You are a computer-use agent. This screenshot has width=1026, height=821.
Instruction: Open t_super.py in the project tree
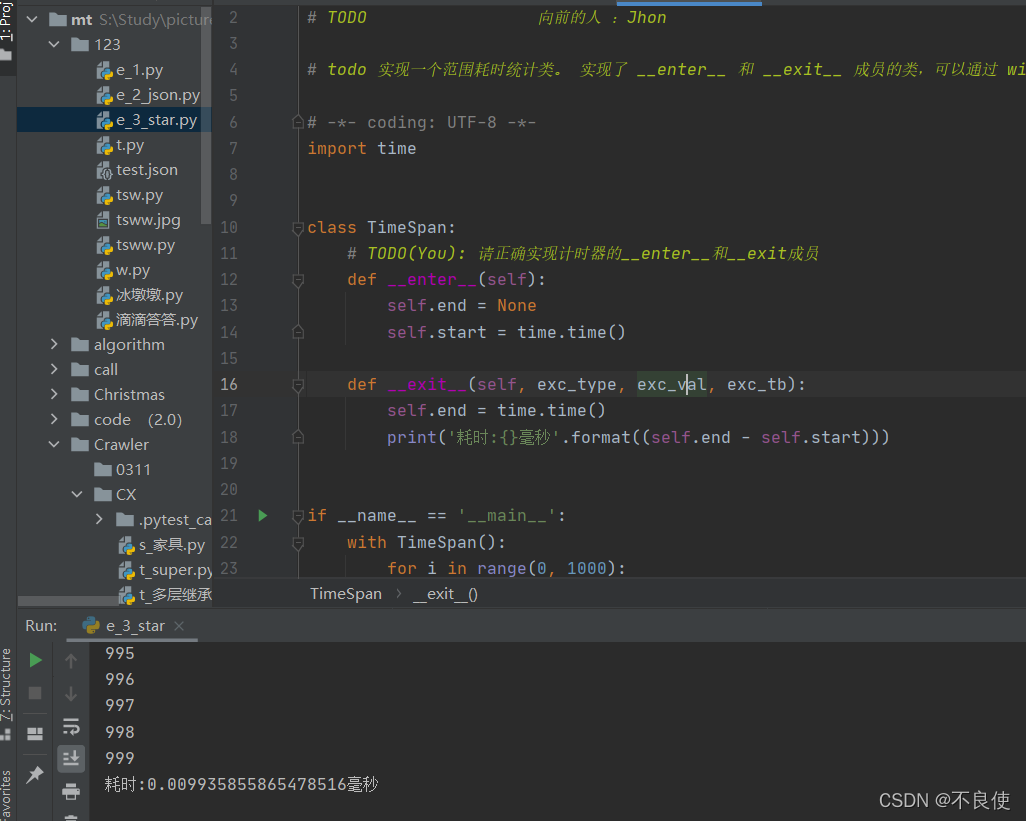point(165,570)
